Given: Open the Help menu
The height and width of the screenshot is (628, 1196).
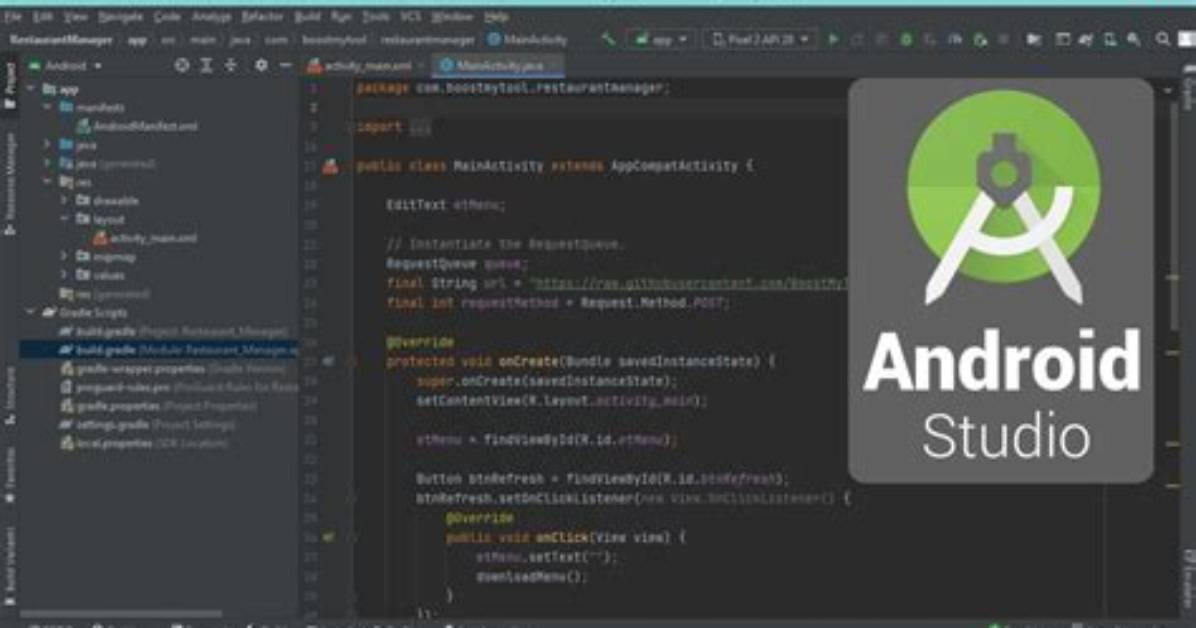Looking at the screenshot, I should 496,17.
